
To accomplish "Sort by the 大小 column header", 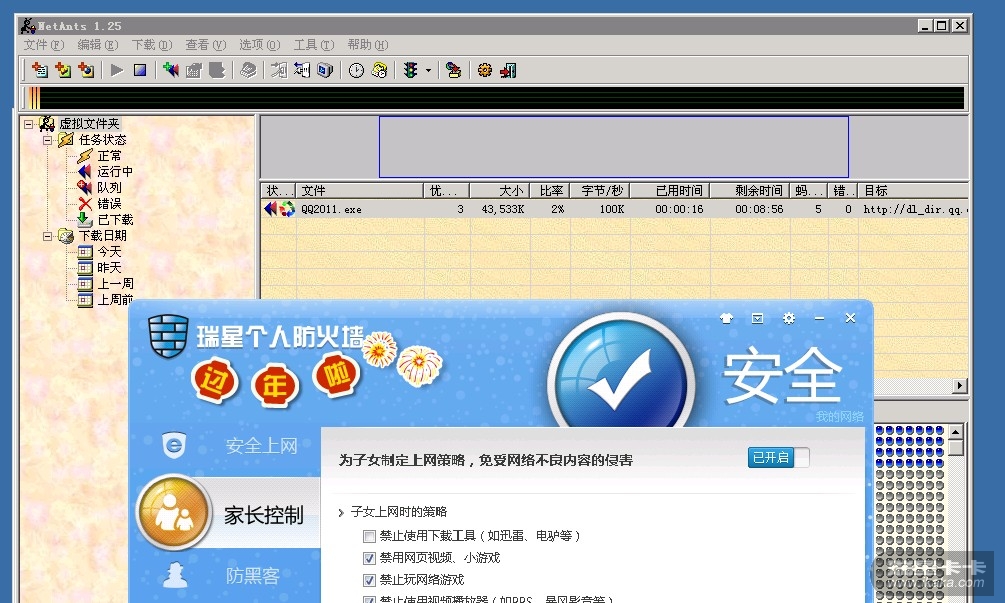I will click(x=499, y=190).
